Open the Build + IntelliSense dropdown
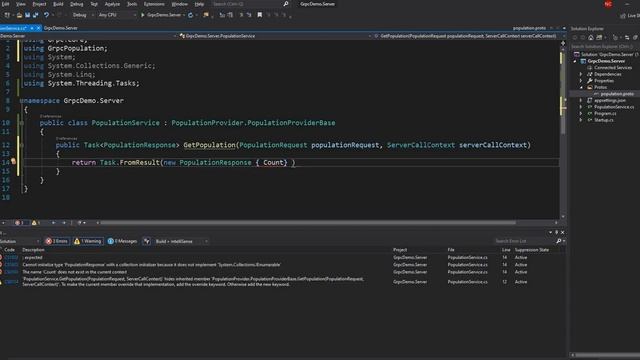The width and height of the screenshot is (640, 360). [x=181, y=241]
